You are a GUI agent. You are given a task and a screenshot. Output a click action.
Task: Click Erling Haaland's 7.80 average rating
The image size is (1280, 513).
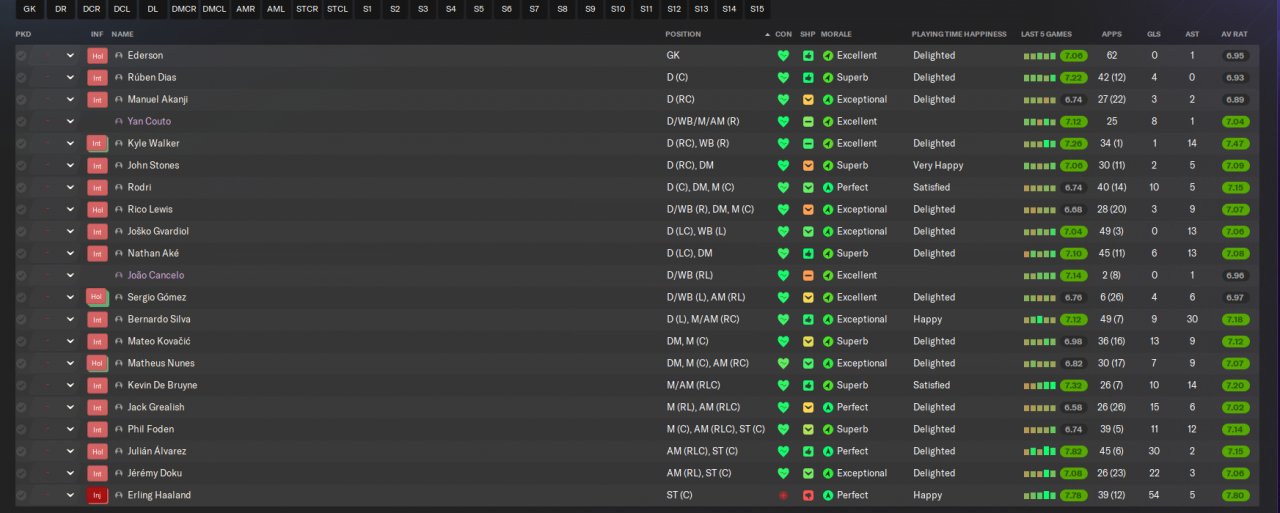coord(1235,496)
